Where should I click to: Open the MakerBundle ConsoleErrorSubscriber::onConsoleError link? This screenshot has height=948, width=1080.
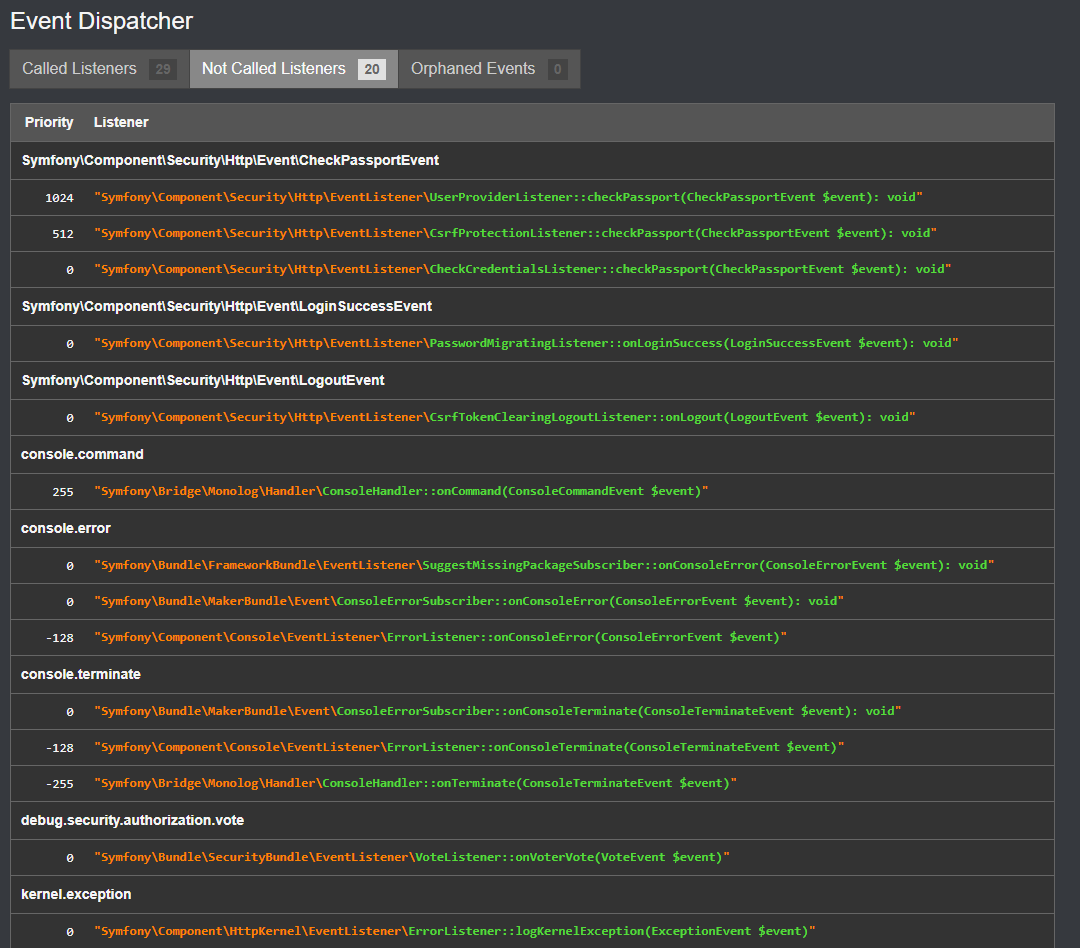click(x=469, y=601)
